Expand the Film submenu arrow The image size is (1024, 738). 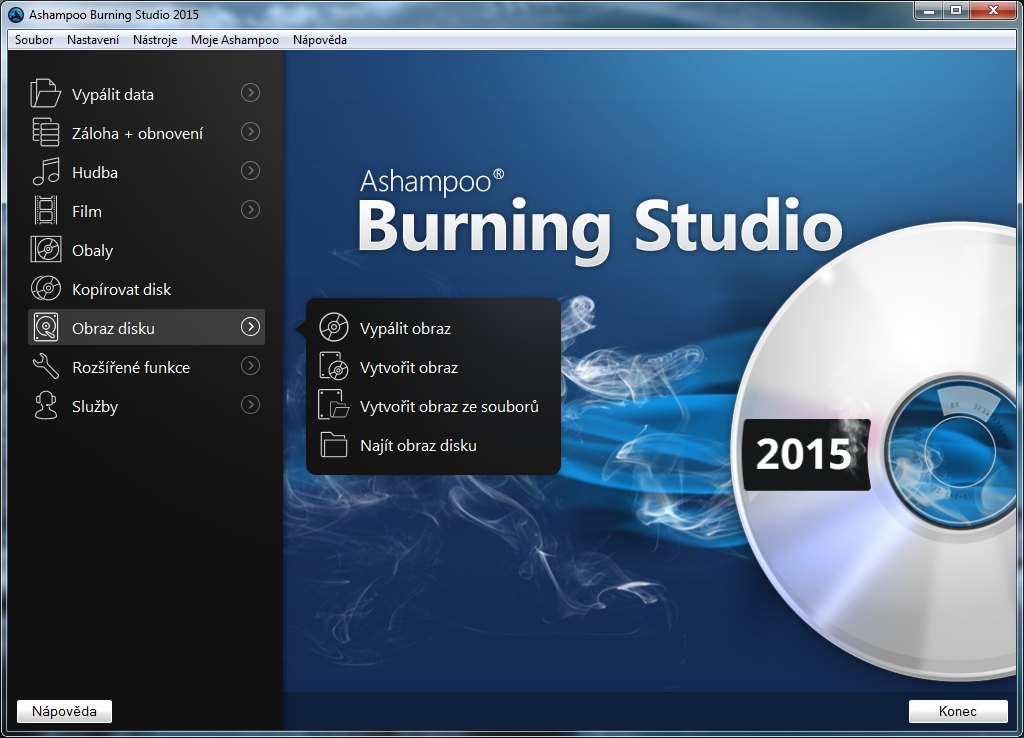click(x=250, y=210)
